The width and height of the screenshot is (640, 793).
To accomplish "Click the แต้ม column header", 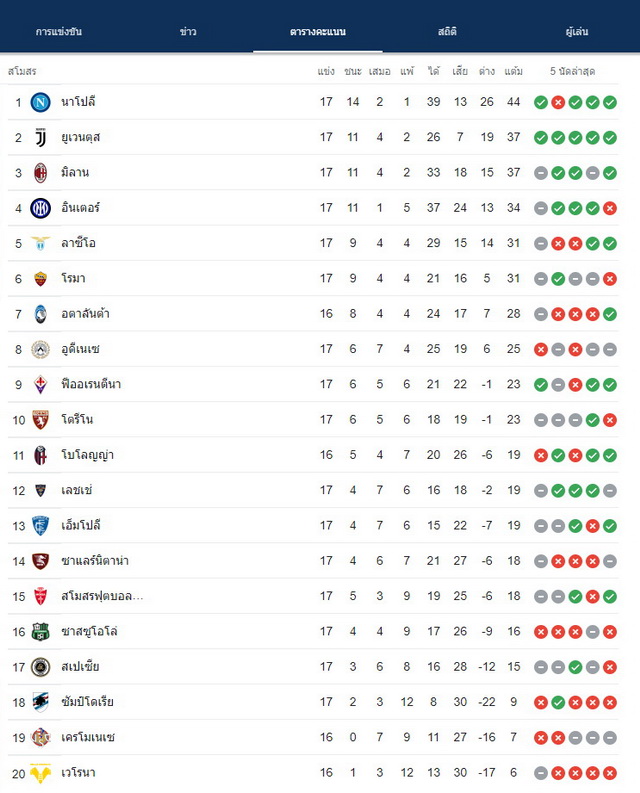I will 514,71.
